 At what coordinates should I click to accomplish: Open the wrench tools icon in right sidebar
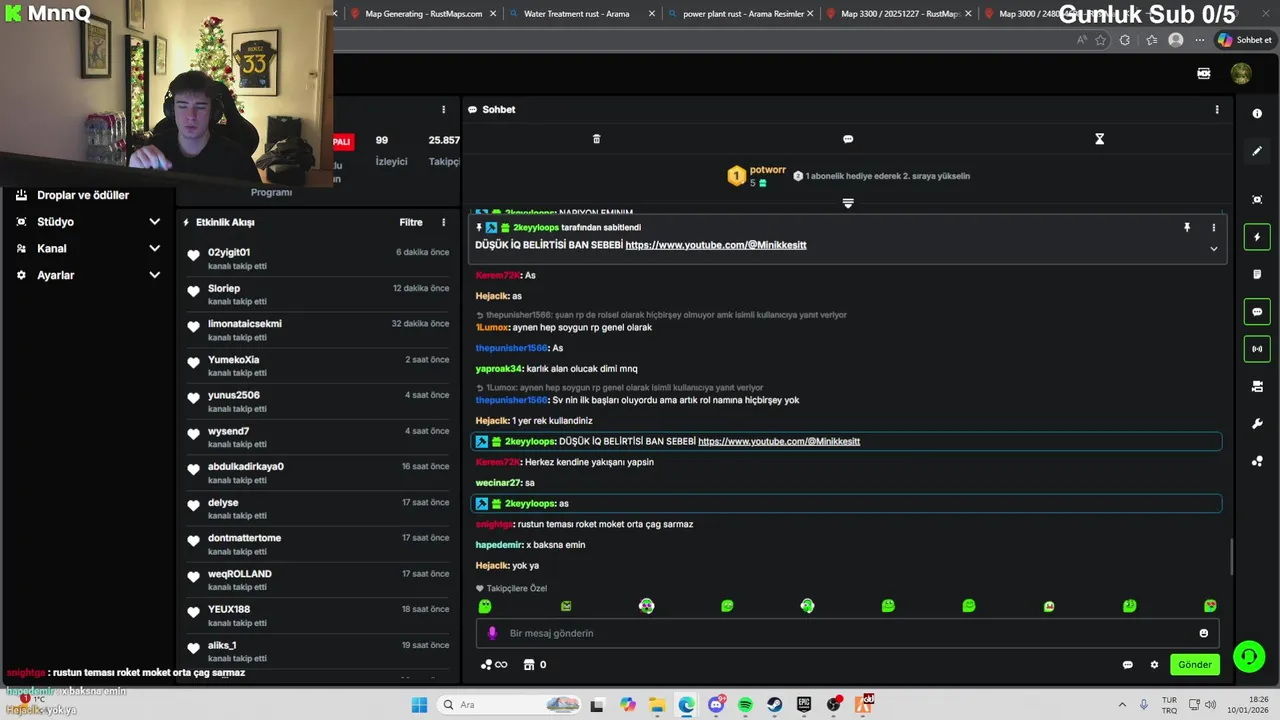[1257, 424]
